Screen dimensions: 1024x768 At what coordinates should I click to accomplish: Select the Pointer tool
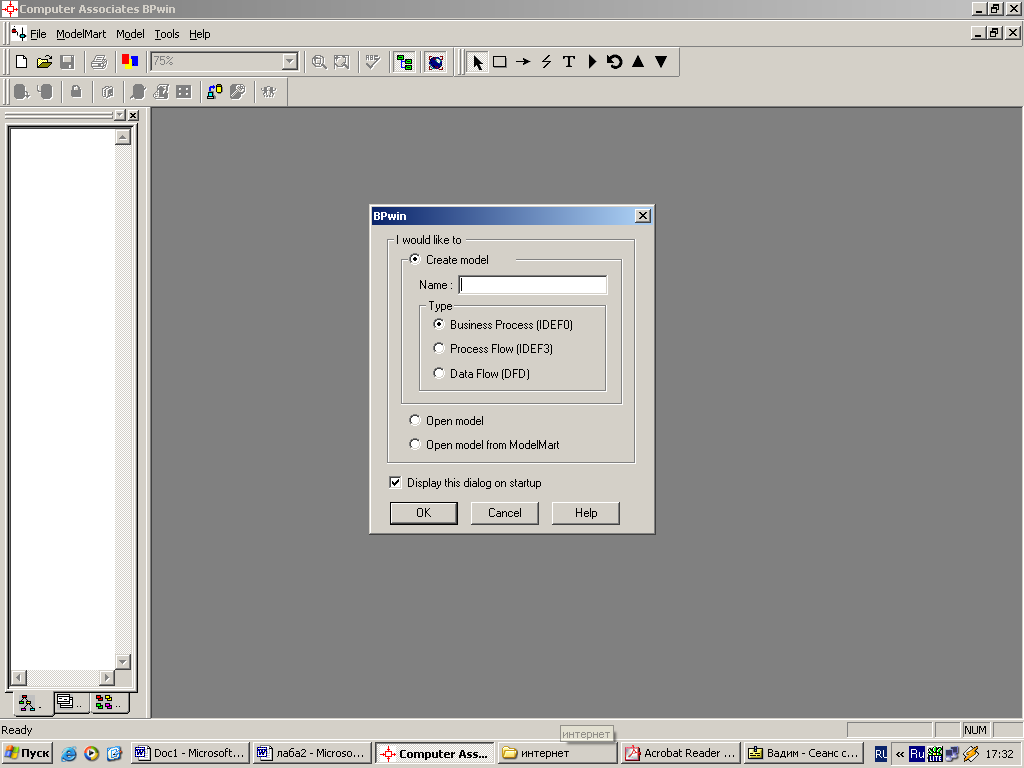pyautogui.click(x=477, y=62)
